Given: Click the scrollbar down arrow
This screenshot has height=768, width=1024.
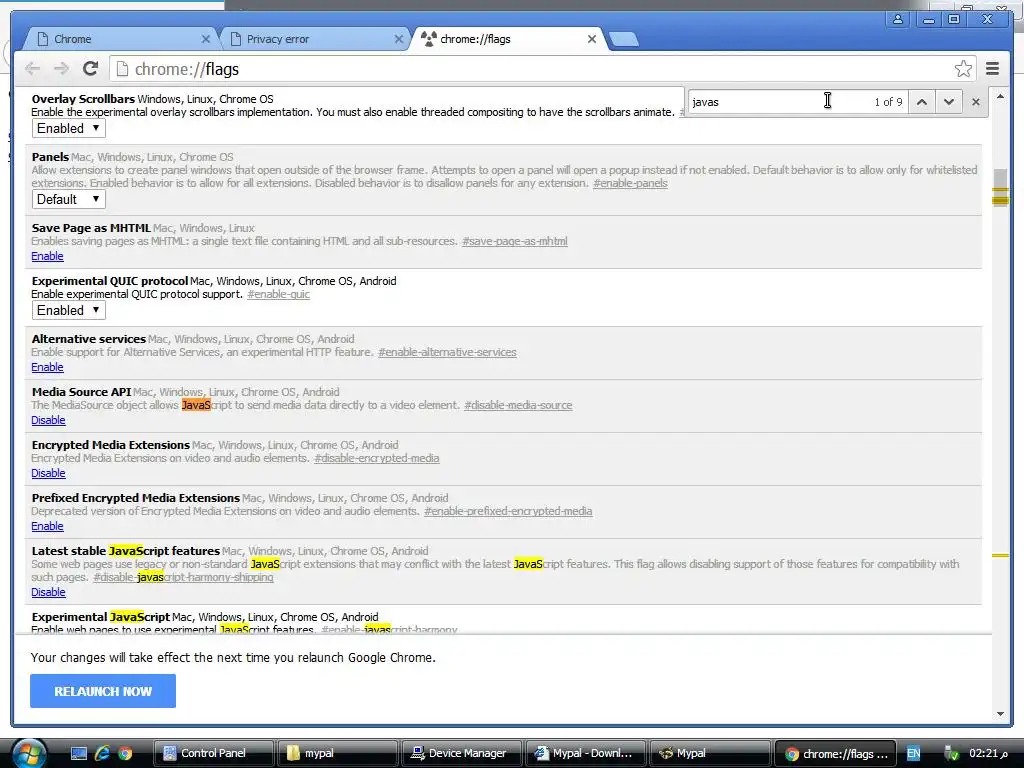Looking at the screenshot, I should click(x=1000, y=714).
